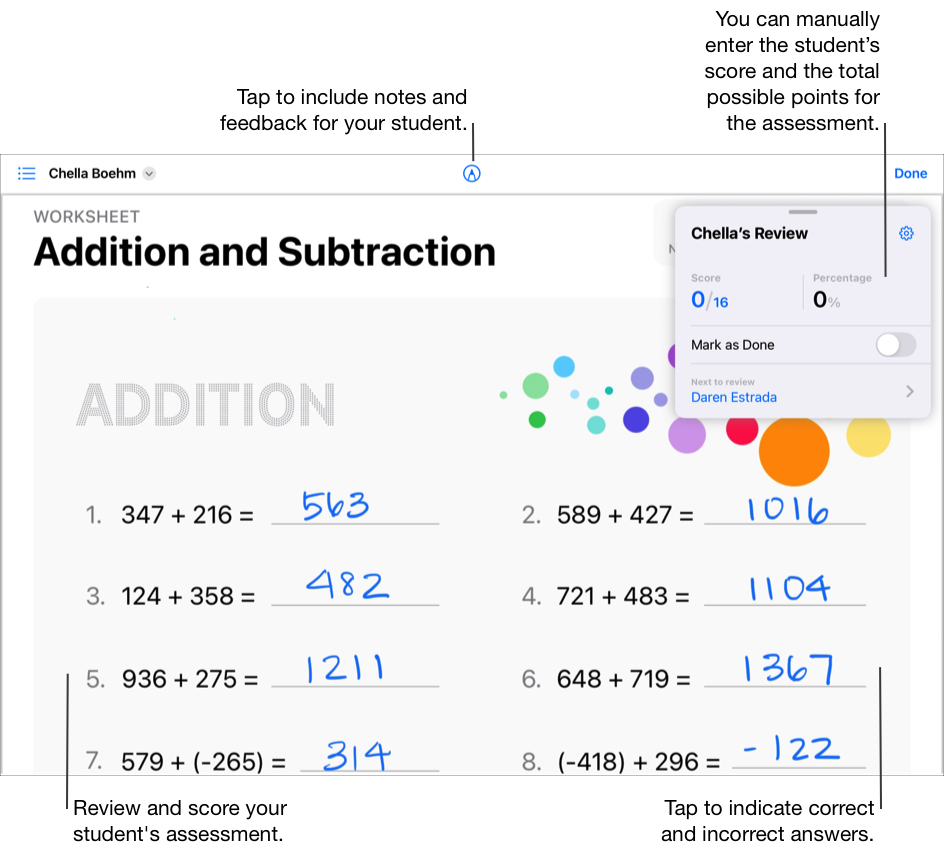The width and height of the screenshot is (944, 852).
Task: Open settings gear in Chella's Review
Action: [906, 233]
